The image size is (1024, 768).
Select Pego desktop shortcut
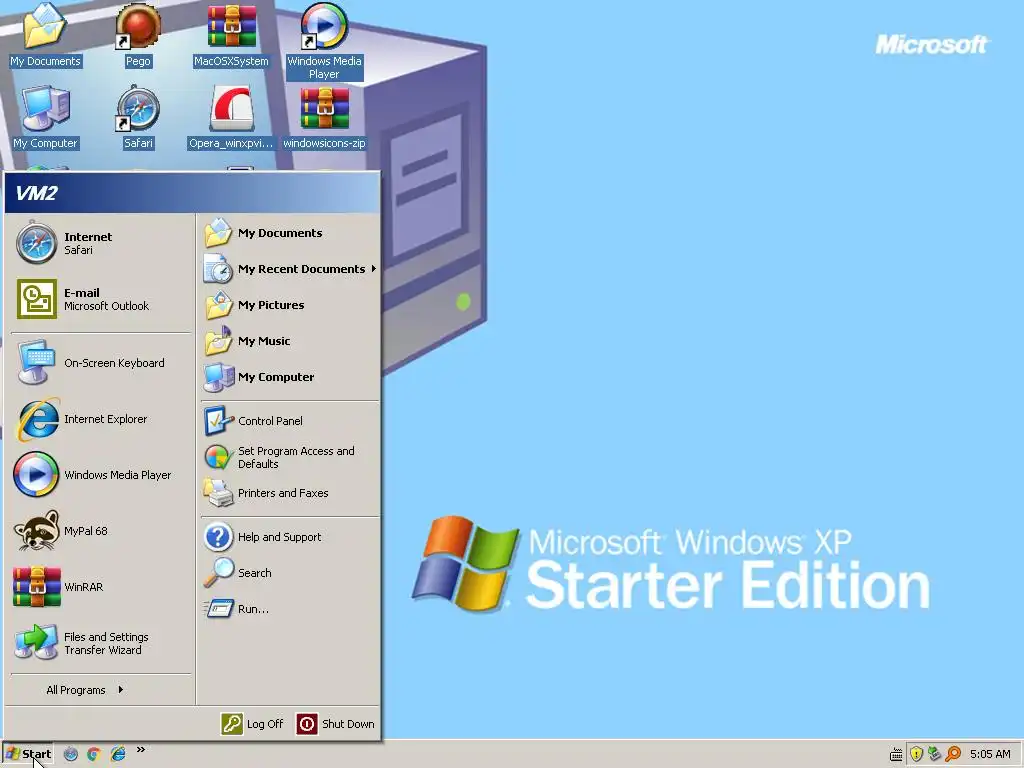tap(138, 35)
